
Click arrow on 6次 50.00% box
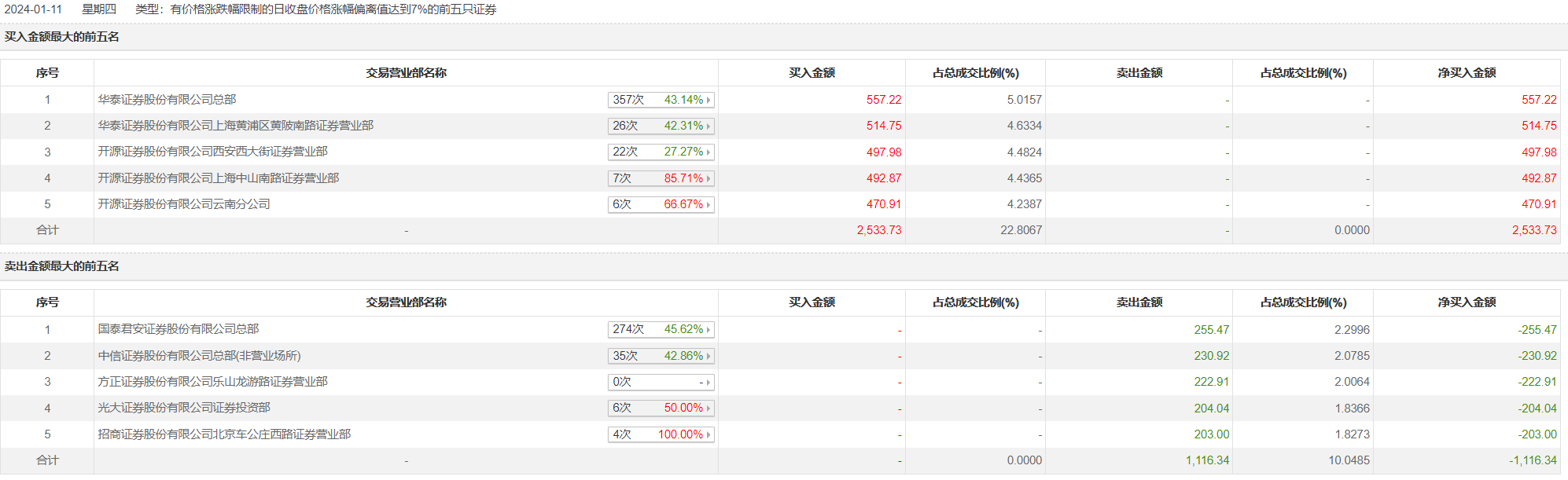coord(709,409)
